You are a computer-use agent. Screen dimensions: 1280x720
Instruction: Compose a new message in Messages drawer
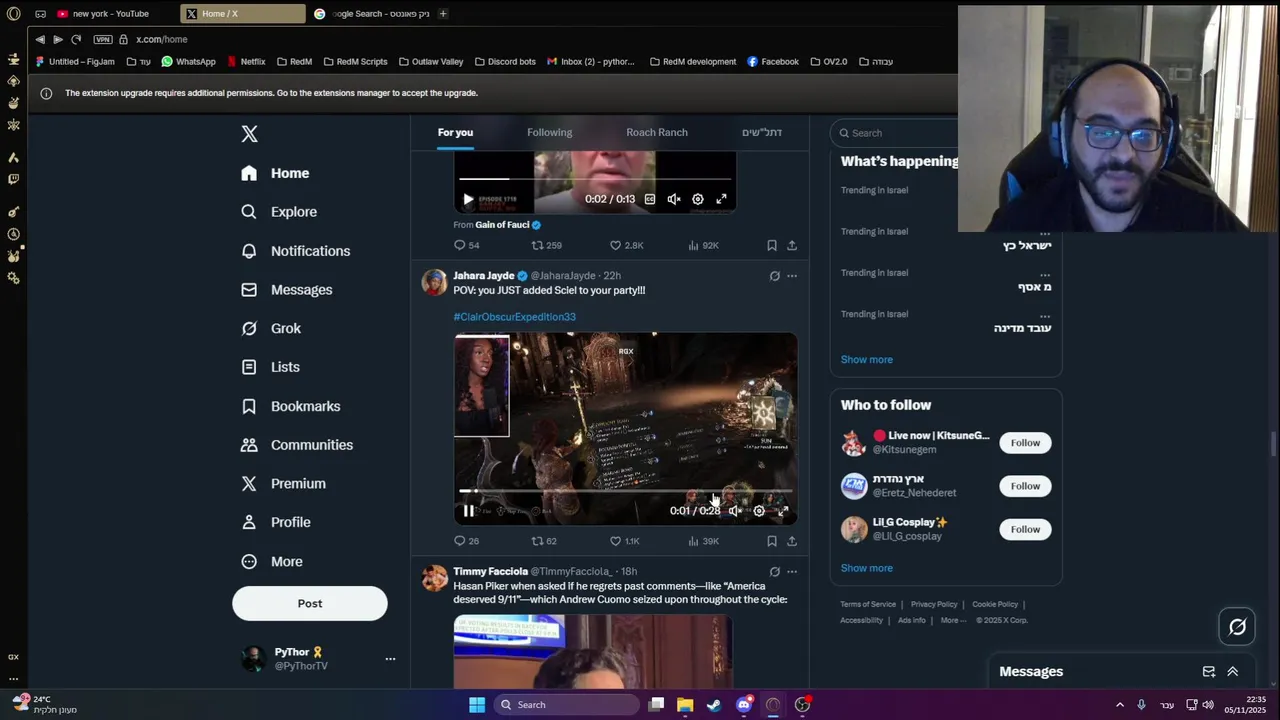[x=1209, y=672]
